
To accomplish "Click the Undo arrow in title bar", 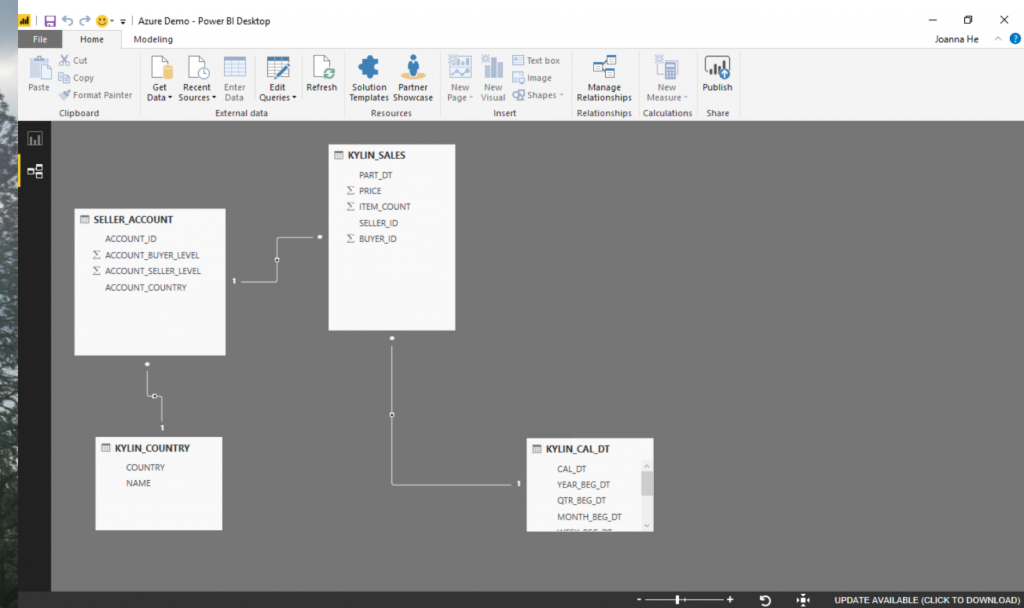I will (x=67, y=21).
